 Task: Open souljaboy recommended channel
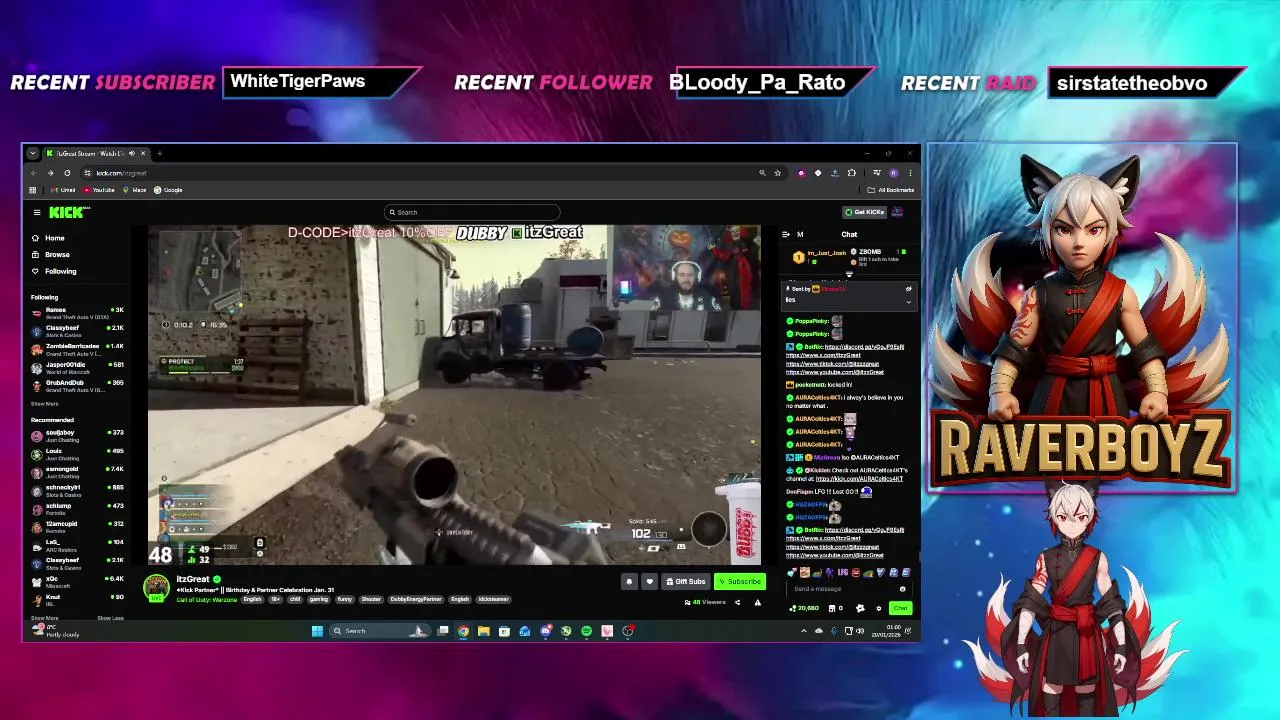[77, 435]
